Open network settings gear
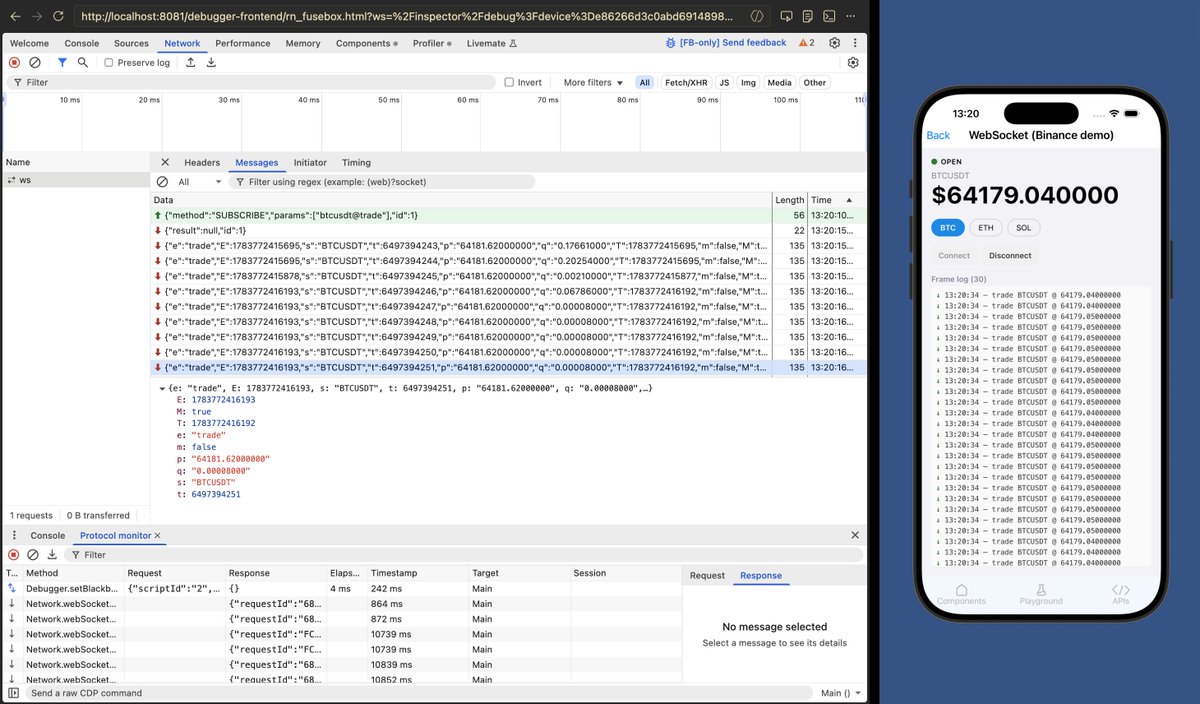Image resolution: width=1200 pixels, height=704 pixels. click(853, 62)
